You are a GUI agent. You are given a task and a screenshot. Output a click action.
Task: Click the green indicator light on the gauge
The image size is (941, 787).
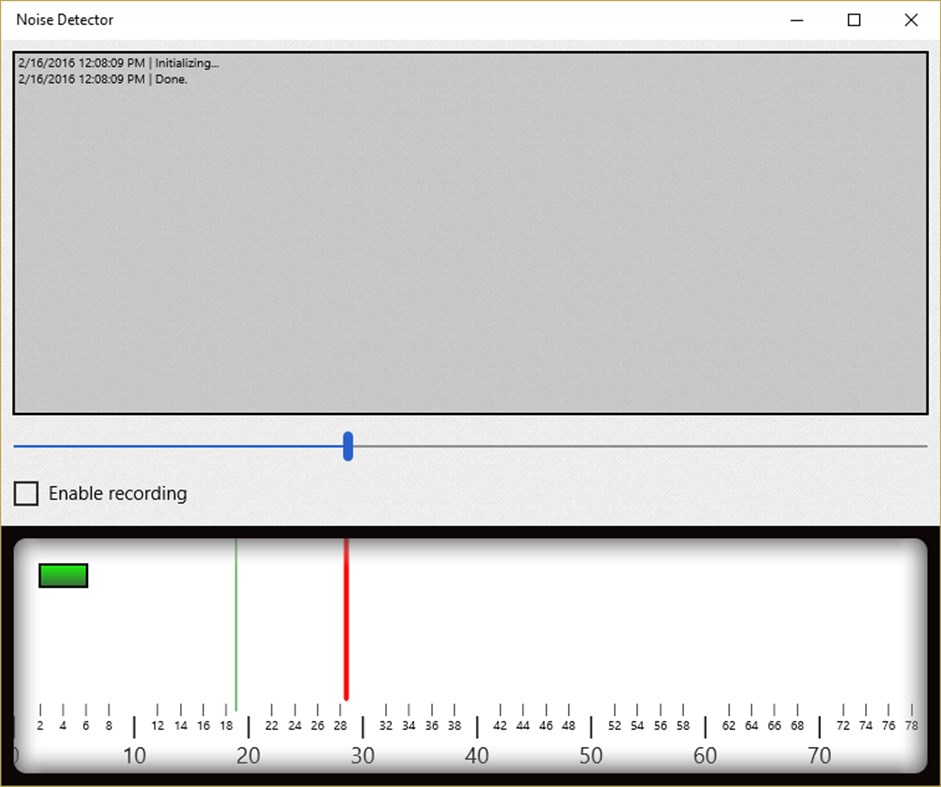pos(62,575)
